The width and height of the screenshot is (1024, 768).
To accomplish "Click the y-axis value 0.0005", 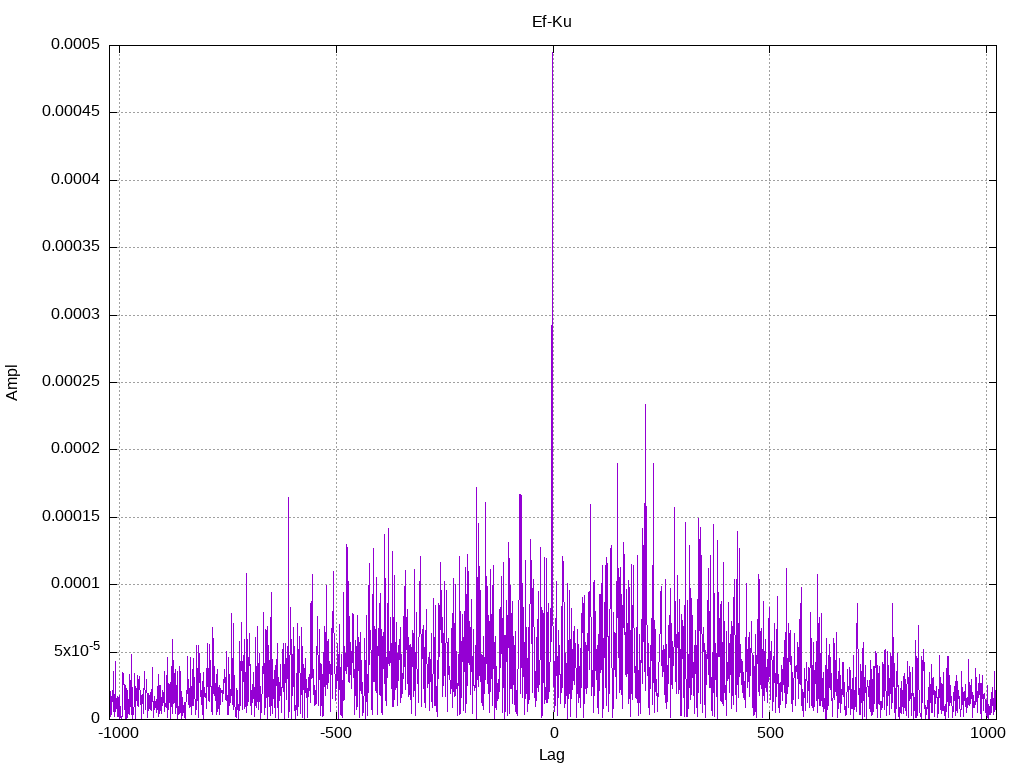I will (x=76, y=44).
